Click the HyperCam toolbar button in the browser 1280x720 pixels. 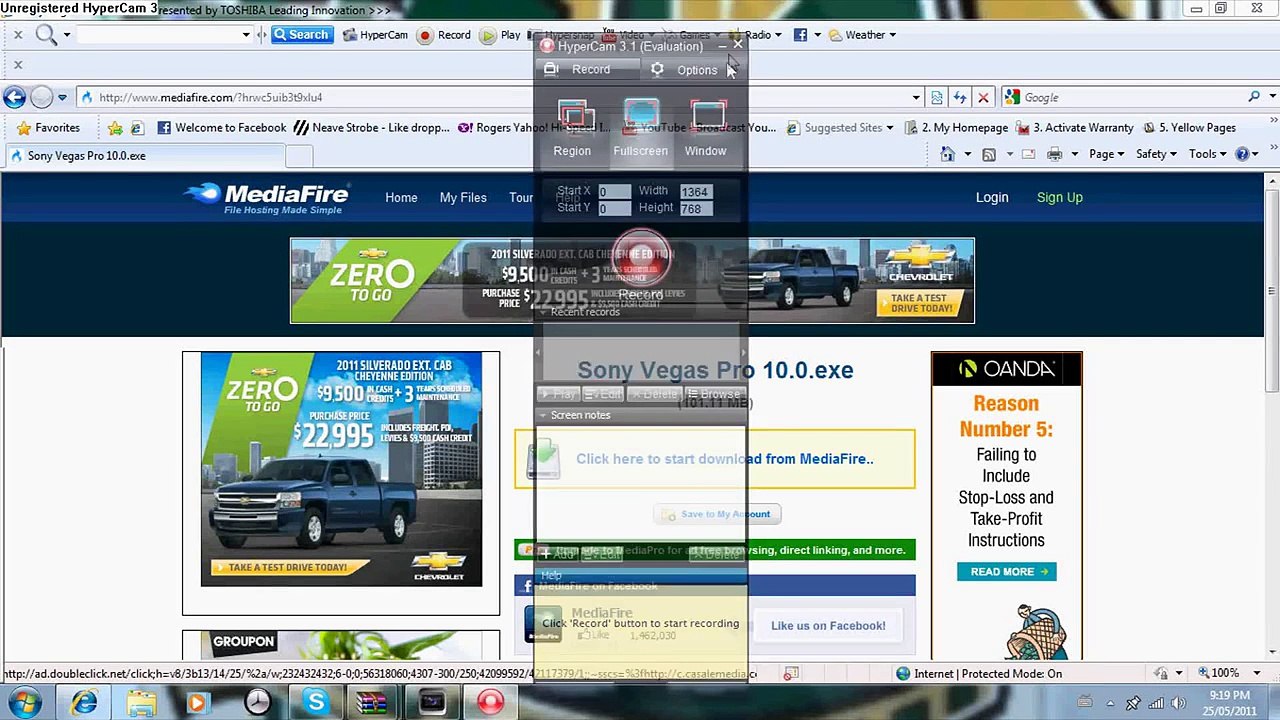coord(375,35)
